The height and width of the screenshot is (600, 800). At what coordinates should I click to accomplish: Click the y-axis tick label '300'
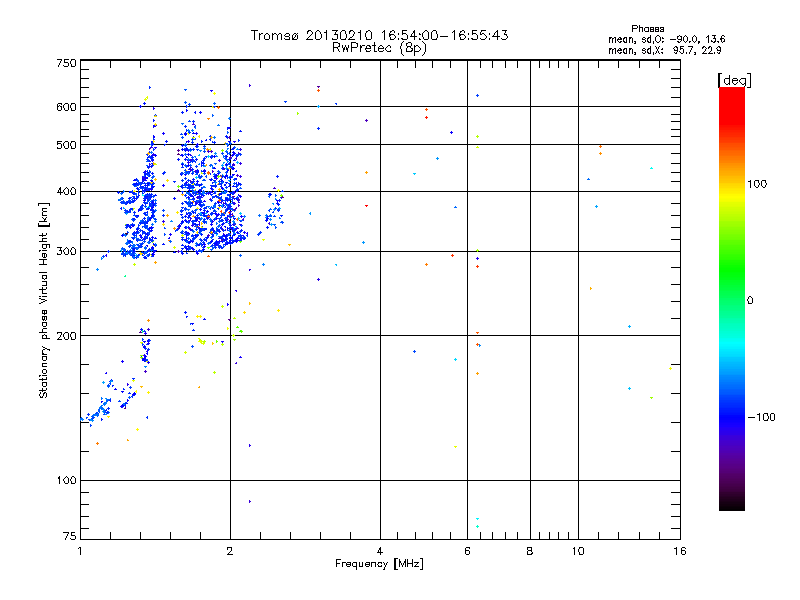(66, 251)
